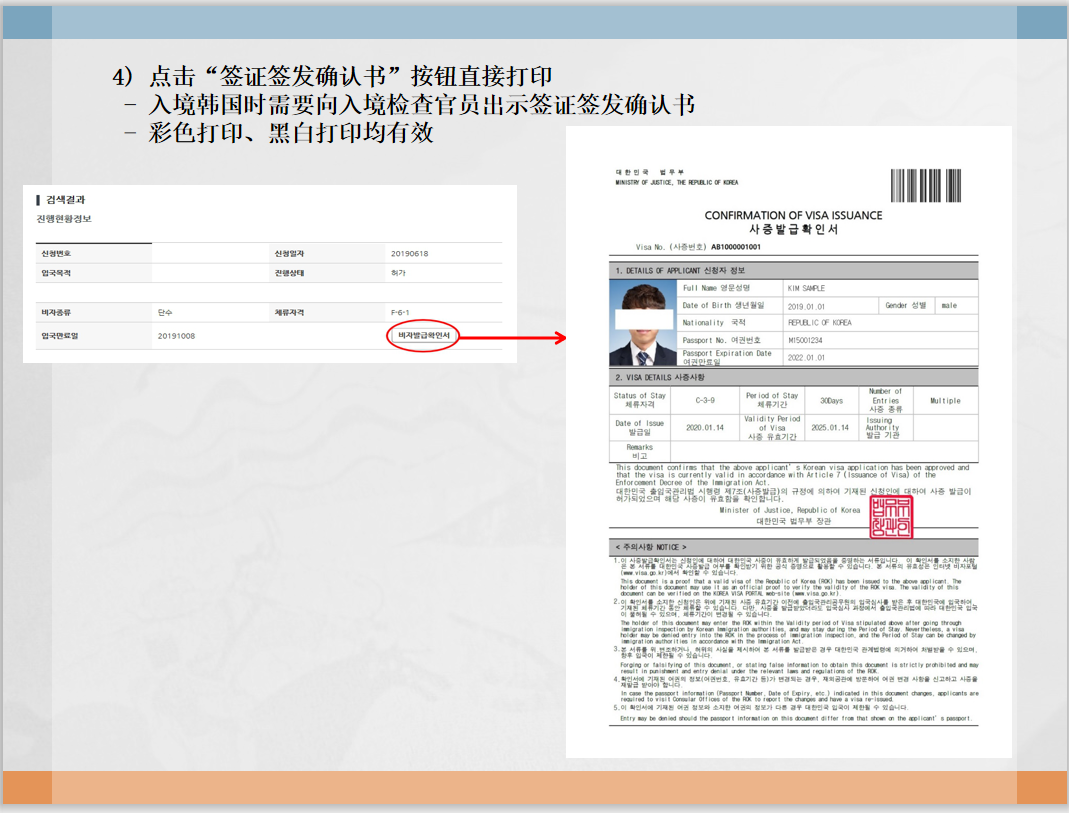
Task: Click the 검색결과 section heading
Action: [65, 200]
